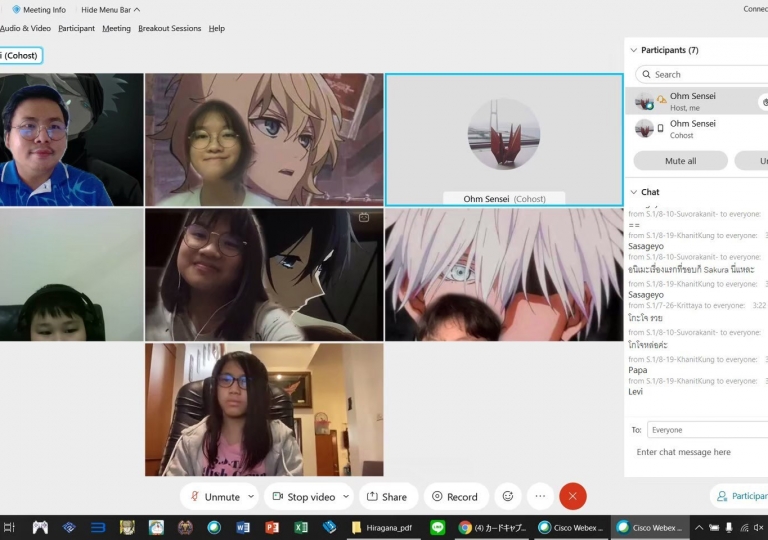The image size is (768, 540).
Task: Click the phone device icon beside cohost Ohm Sensei
Action: [x=660, y=128]
